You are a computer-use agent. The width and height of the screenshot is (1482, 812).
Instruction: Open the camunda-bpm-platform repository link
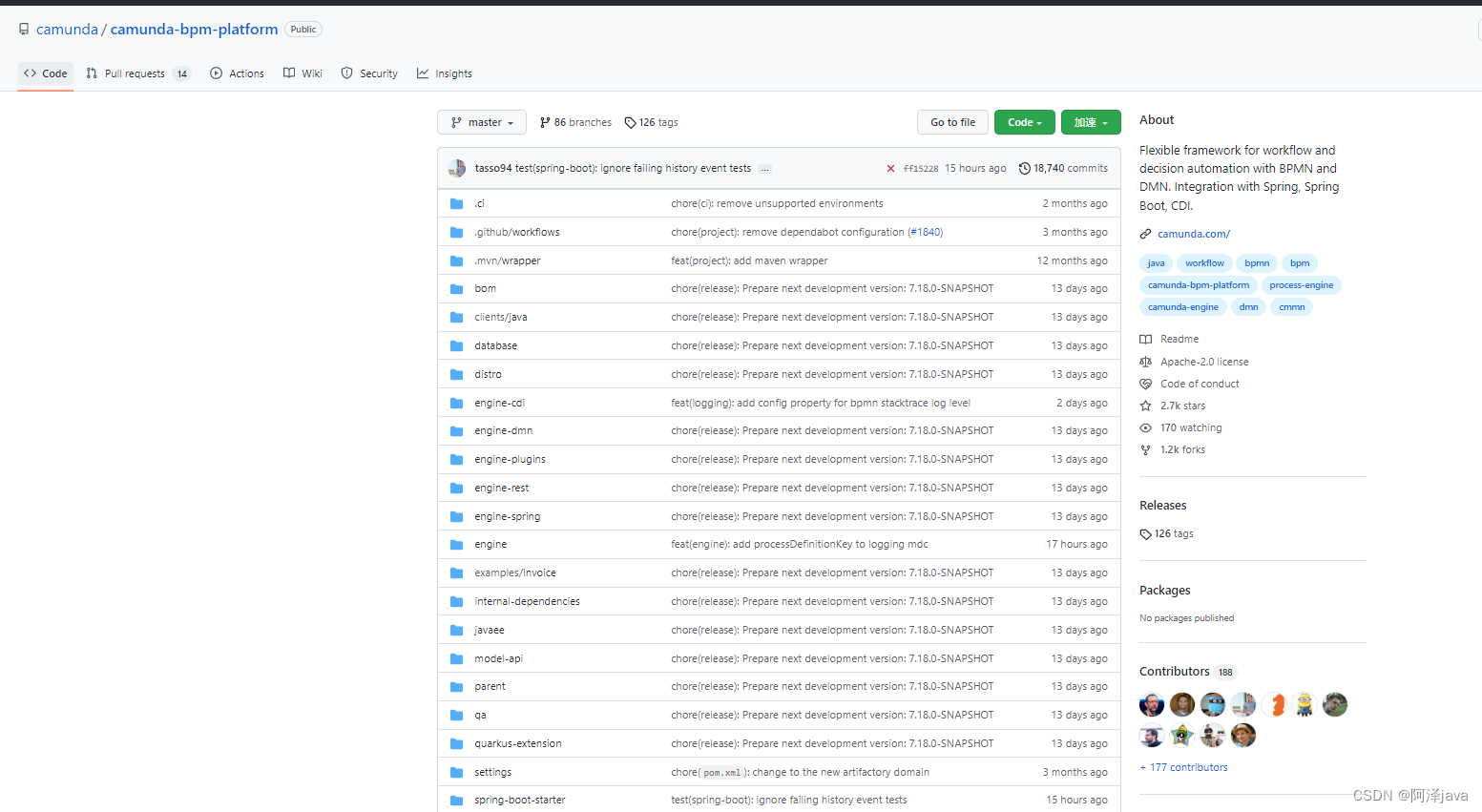tap(194, 30)
